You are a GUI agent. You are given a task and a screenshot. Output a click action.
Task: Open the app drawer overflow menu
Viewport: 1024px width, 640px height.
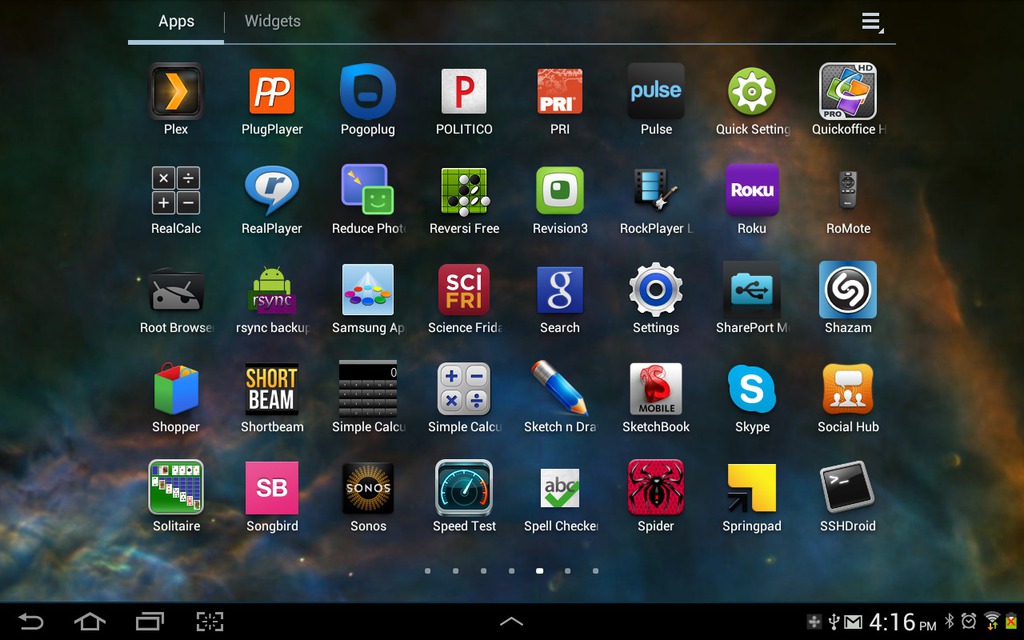pos(871,22)
